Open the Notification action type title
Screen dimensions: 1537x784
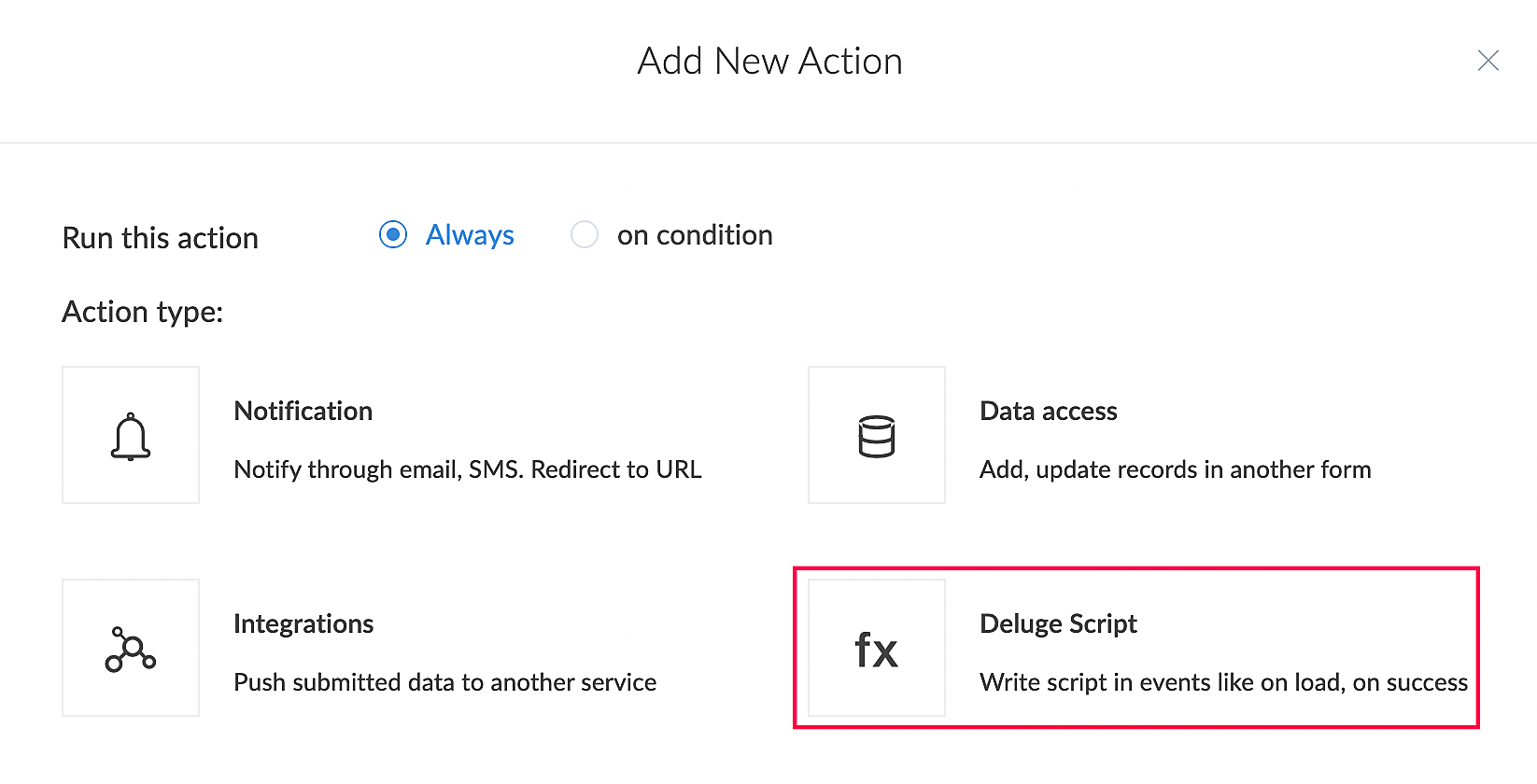(303, 411)
